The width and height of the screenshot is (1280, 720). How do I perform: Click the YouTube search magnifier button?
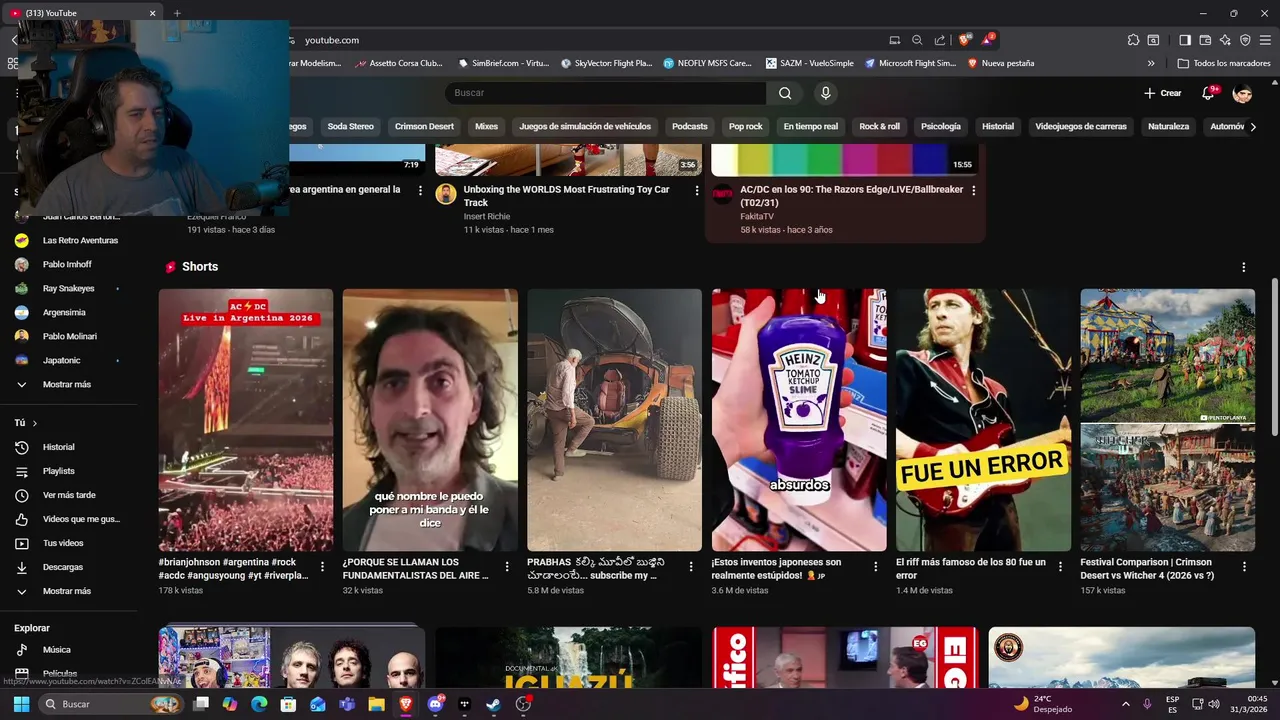[785, 93]
